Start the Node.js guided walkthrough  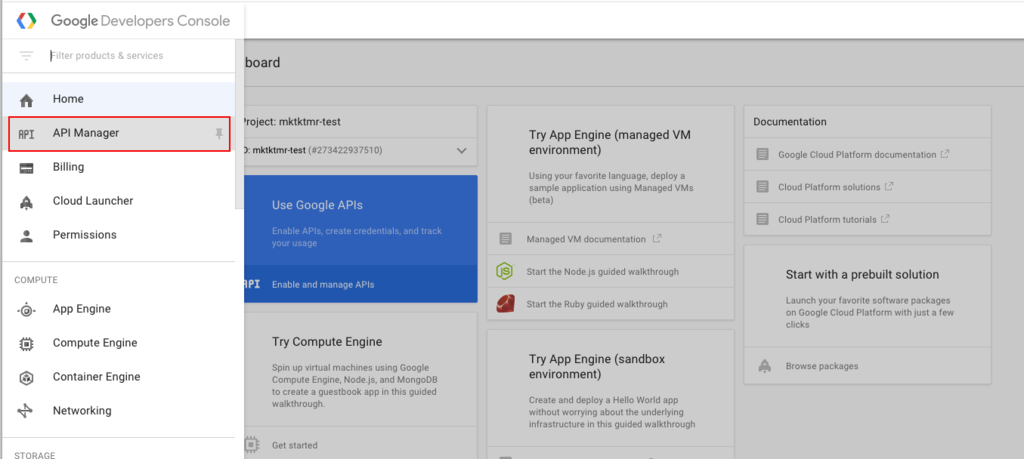pyautogui.click(x=603, y=272)
